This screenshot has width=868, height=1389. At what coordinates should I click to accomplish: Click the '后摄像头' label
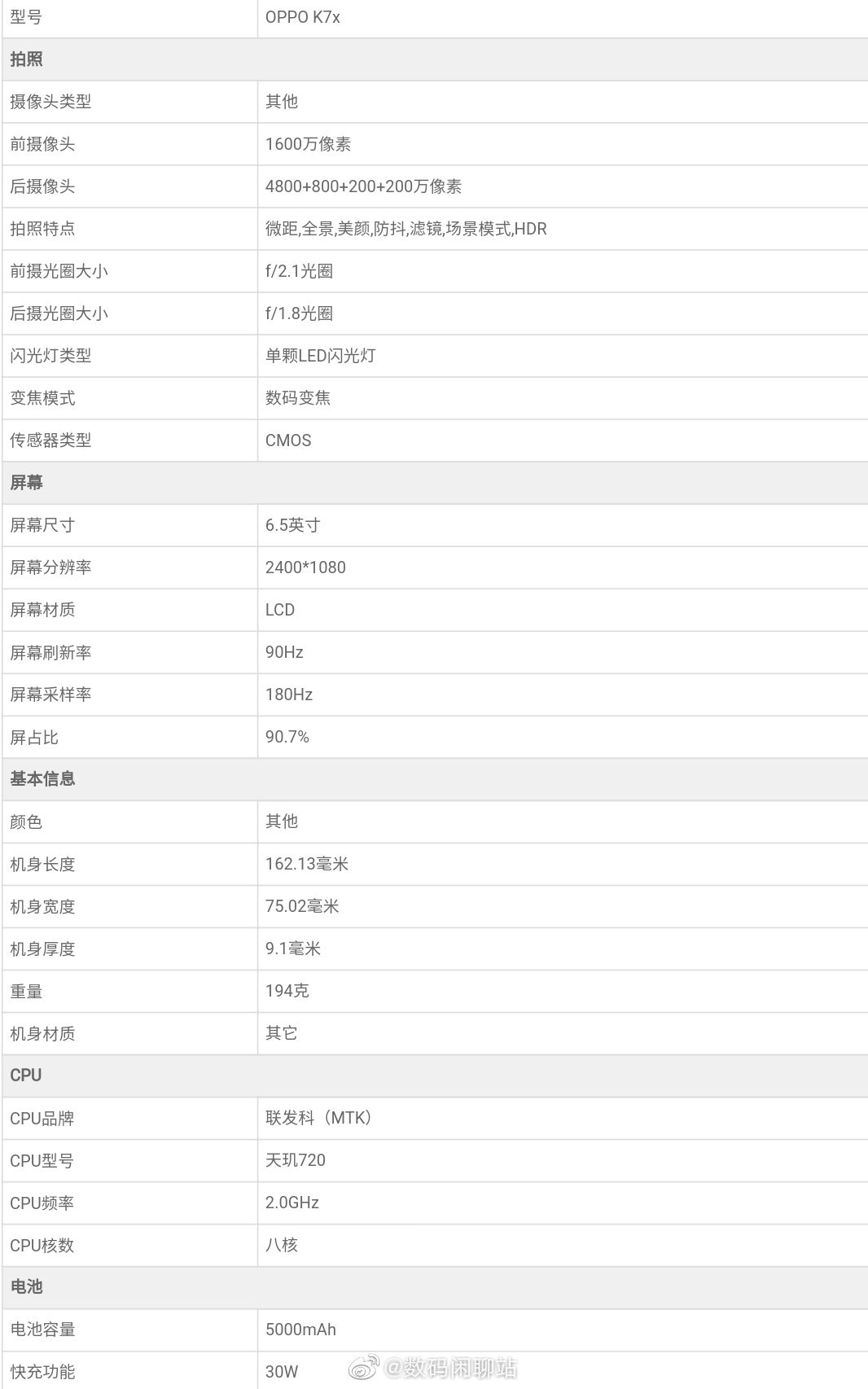pos(42,186)
